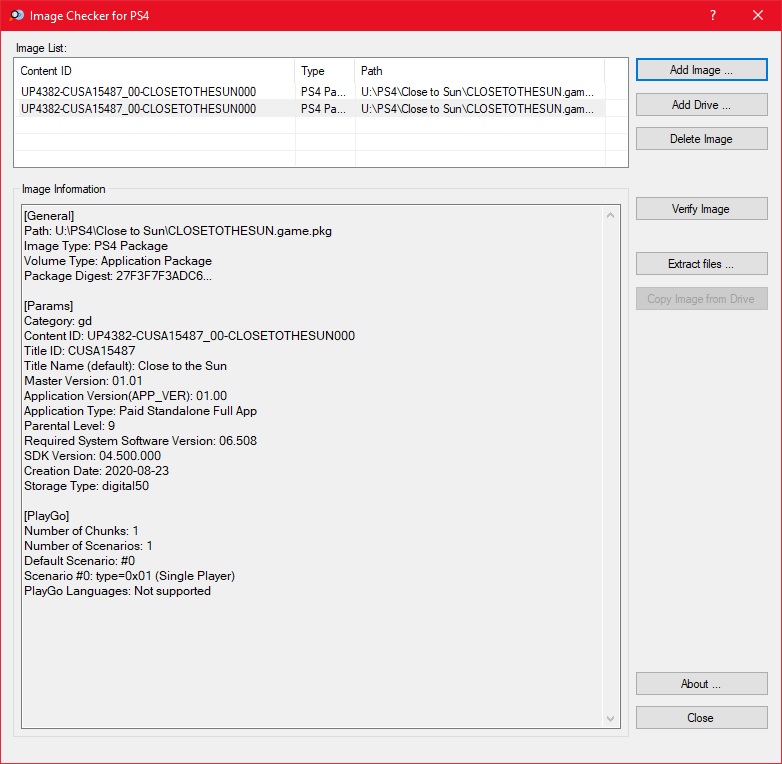Click the Volume Type: Application Package line

118,261
